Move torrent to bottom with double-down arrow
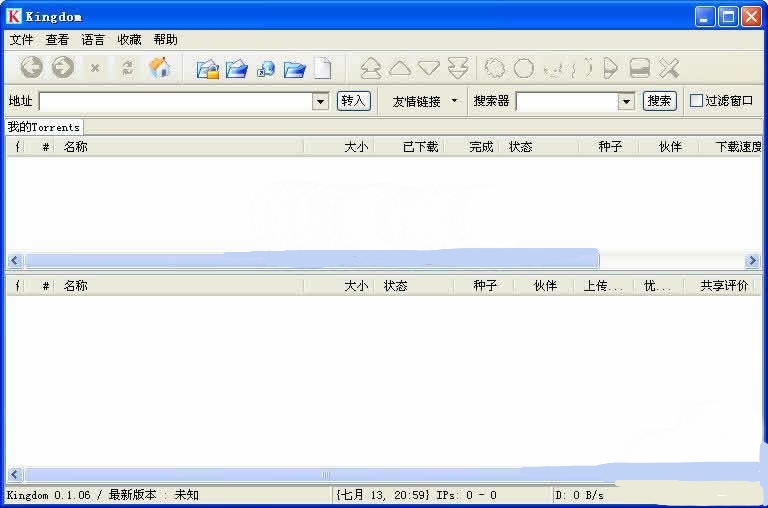Screen dimensions: 768x508 pos(458,68)
